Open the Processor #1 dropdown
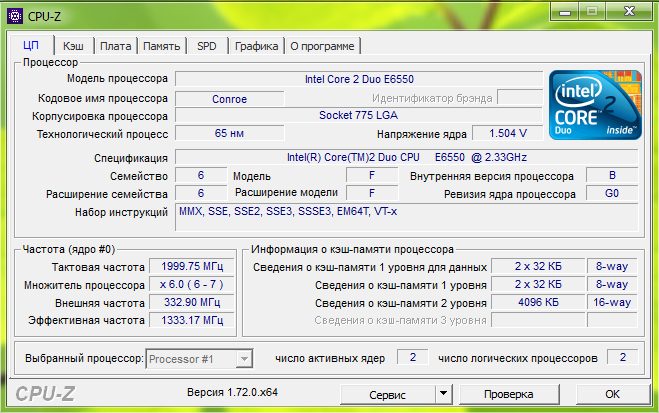Screen dimensions: 659x413 click(x=199, y=359)
